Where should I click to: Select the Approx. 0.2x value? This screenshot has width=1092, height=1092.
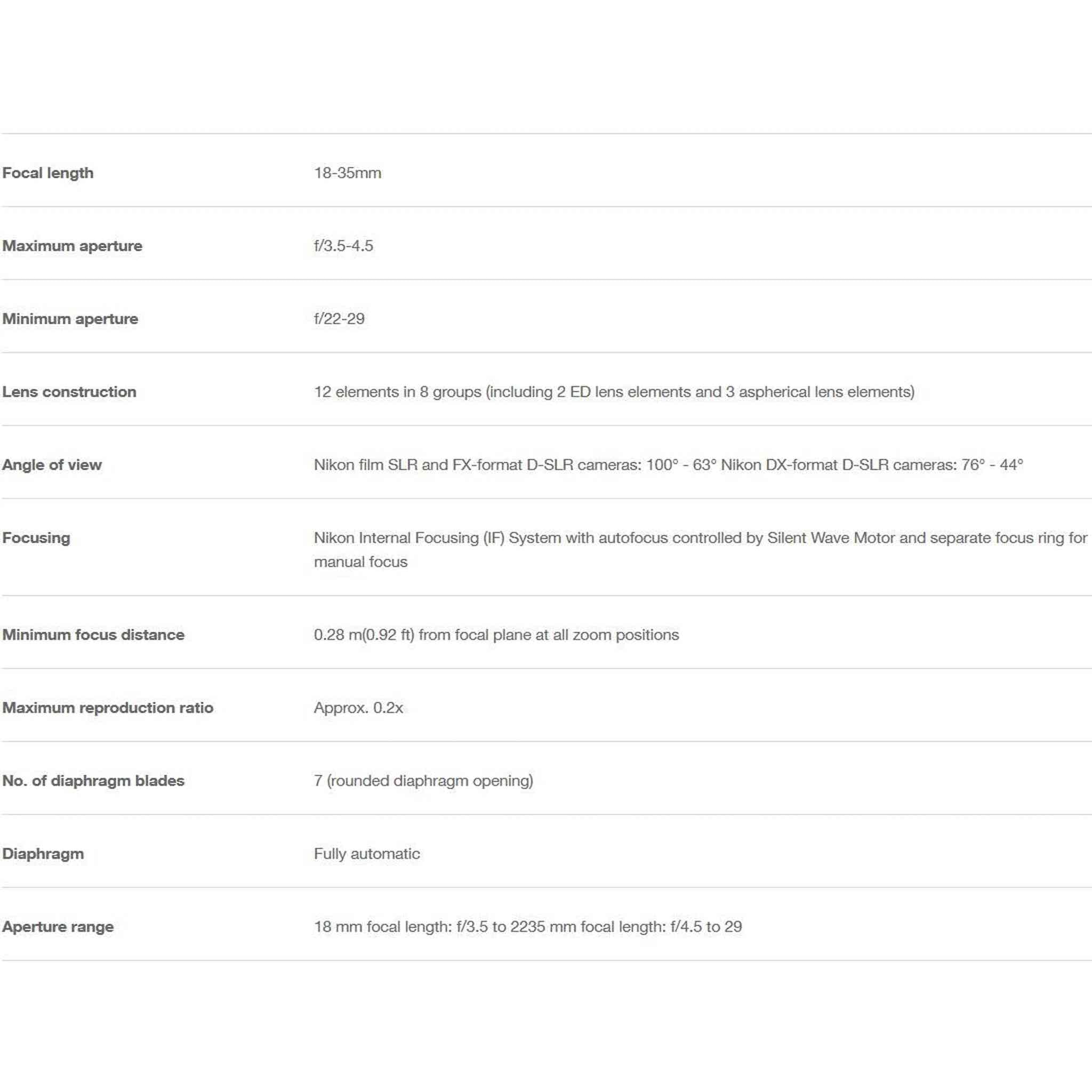(359, 708)
